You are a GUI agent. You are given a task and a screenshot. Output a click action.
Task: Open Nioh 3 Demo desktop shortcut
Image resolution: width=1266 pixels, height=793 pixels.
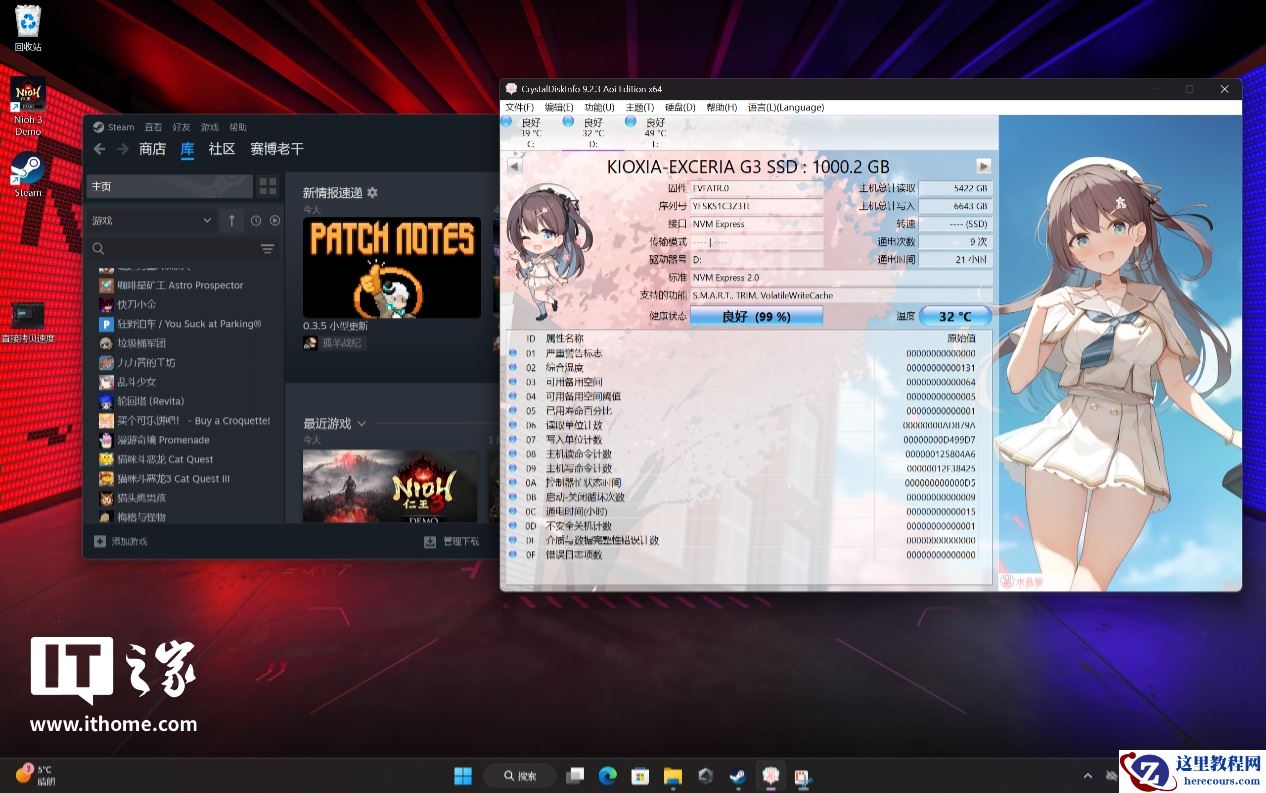[x=28, y=107]
